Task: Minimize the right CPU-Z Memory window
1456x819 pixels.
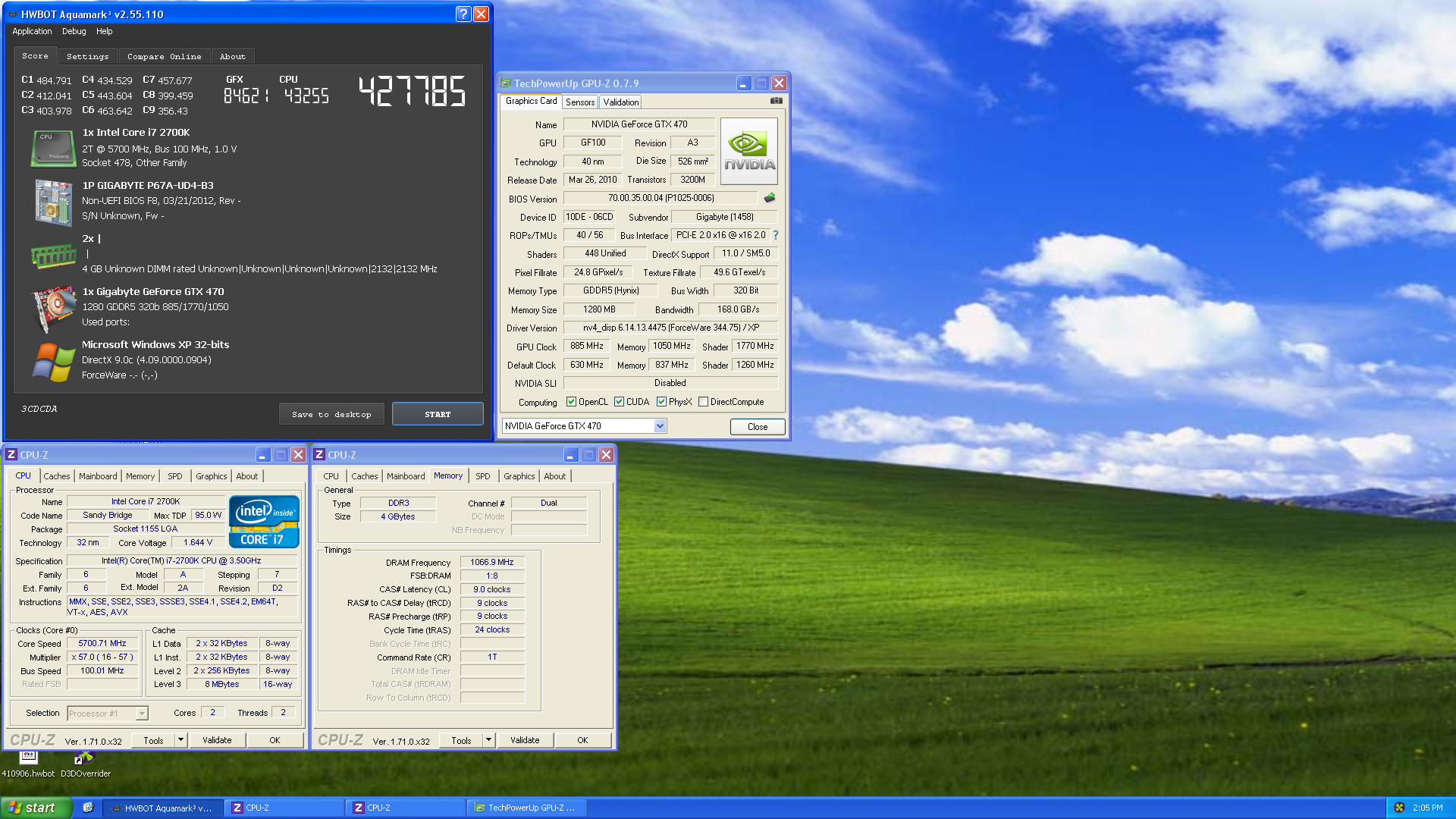Action: (571, 455)
